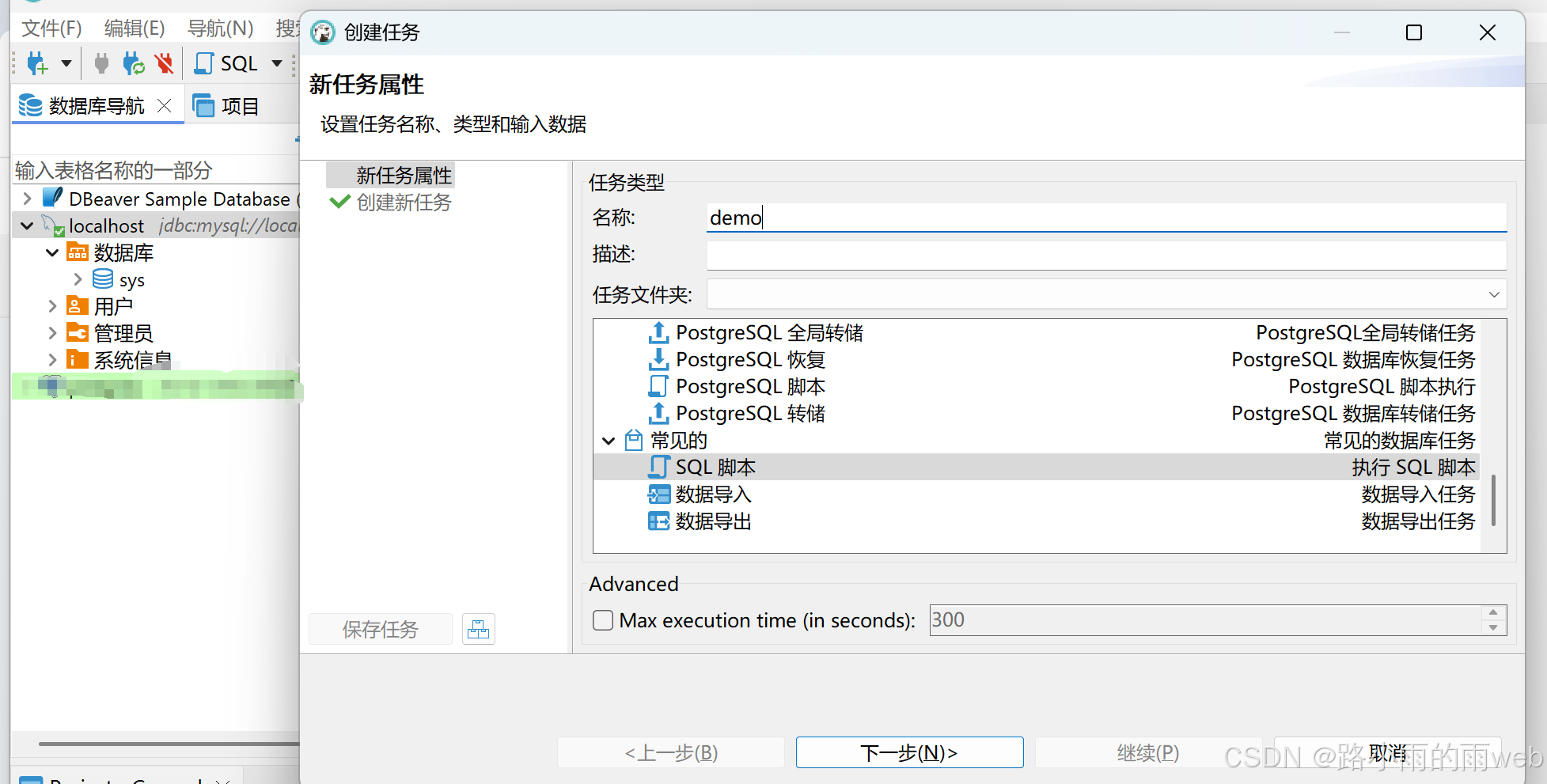Click the 常见的 category icon

634,440
